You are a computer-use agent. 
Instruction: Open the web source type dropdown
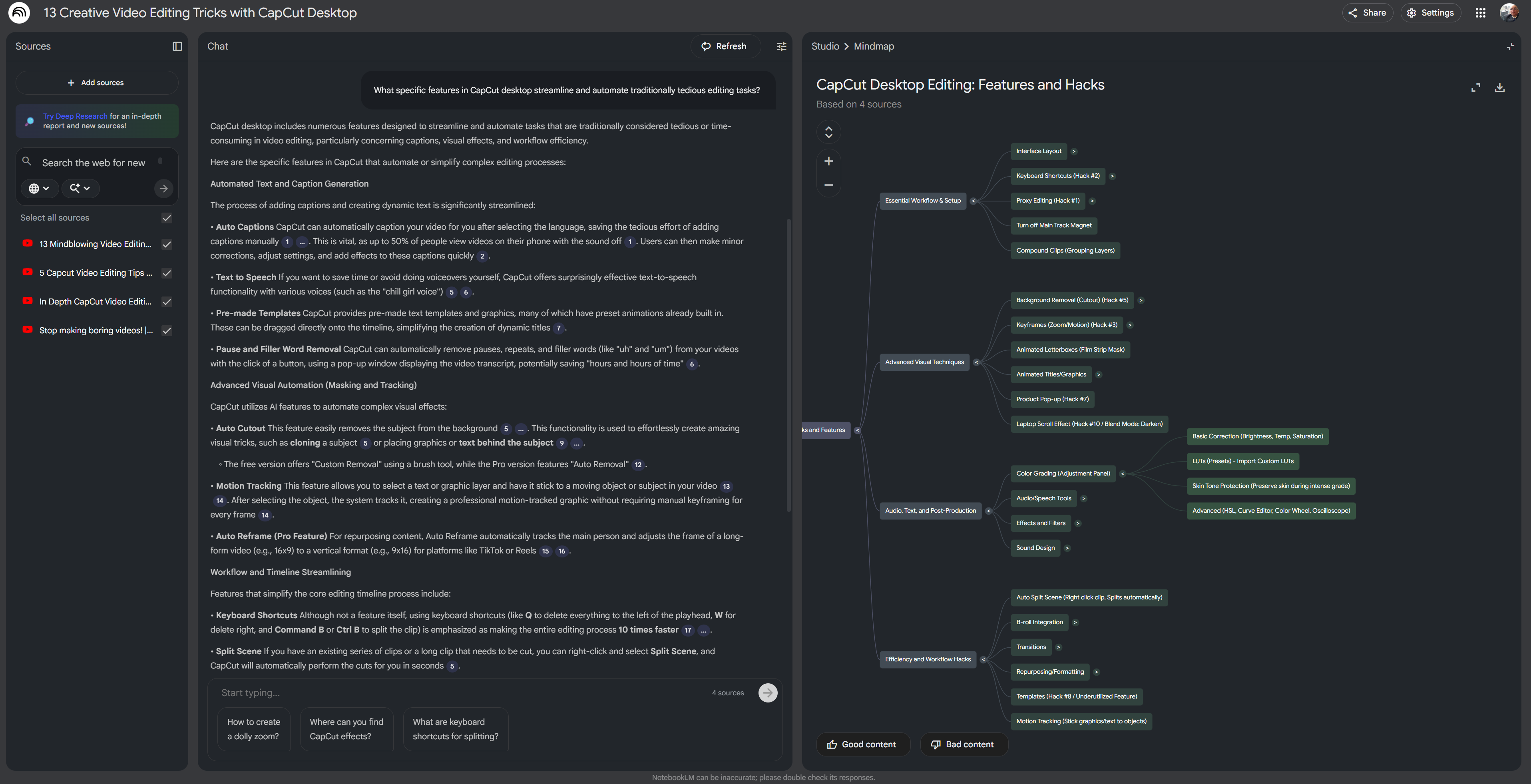coord(39,189)
